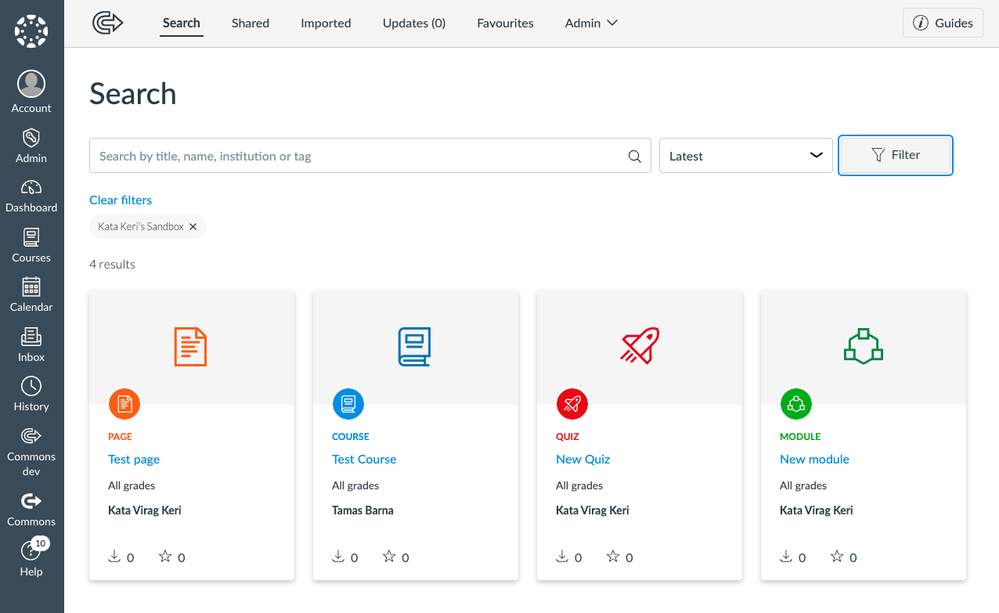Remove the Kata Keri's Sandbox filter chip
Viewport: 999px width, 613px height.
tap(193, 227)
